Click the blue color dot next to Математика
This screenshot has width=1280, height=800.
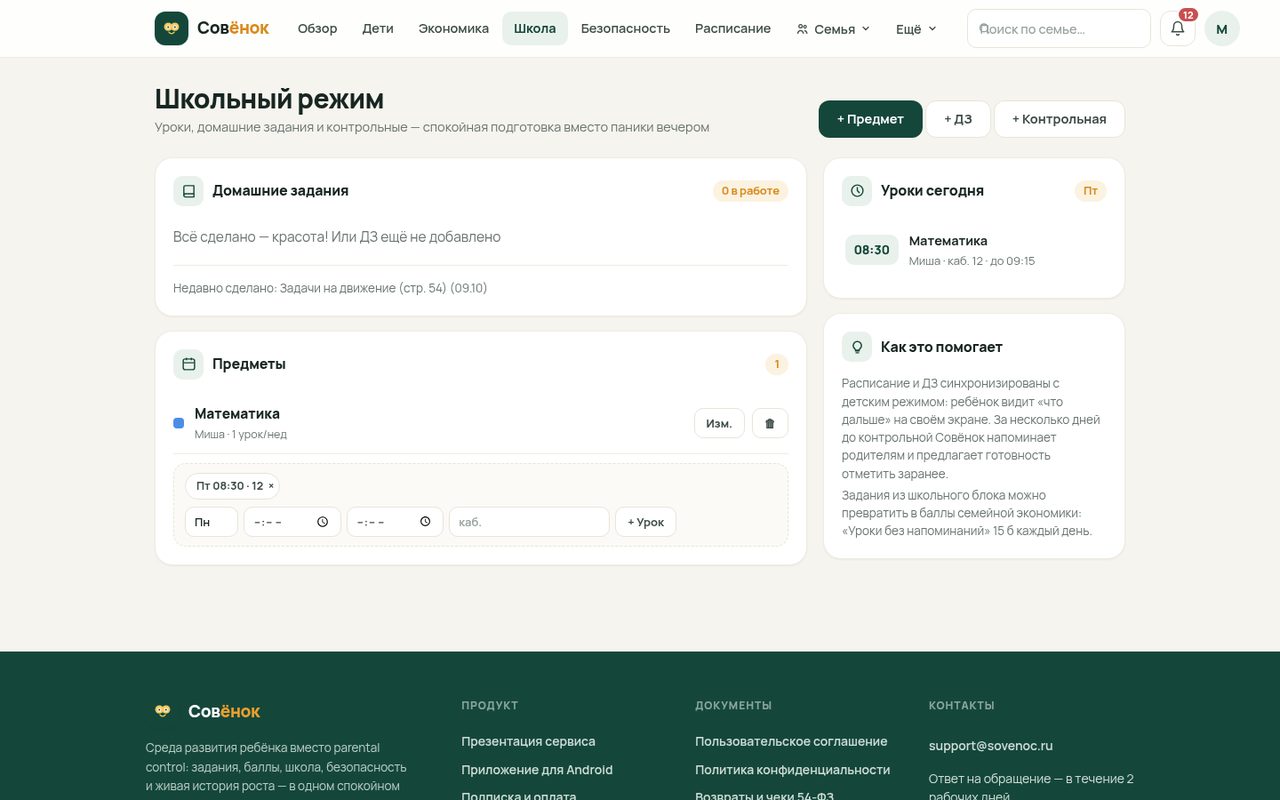point(179,423)
